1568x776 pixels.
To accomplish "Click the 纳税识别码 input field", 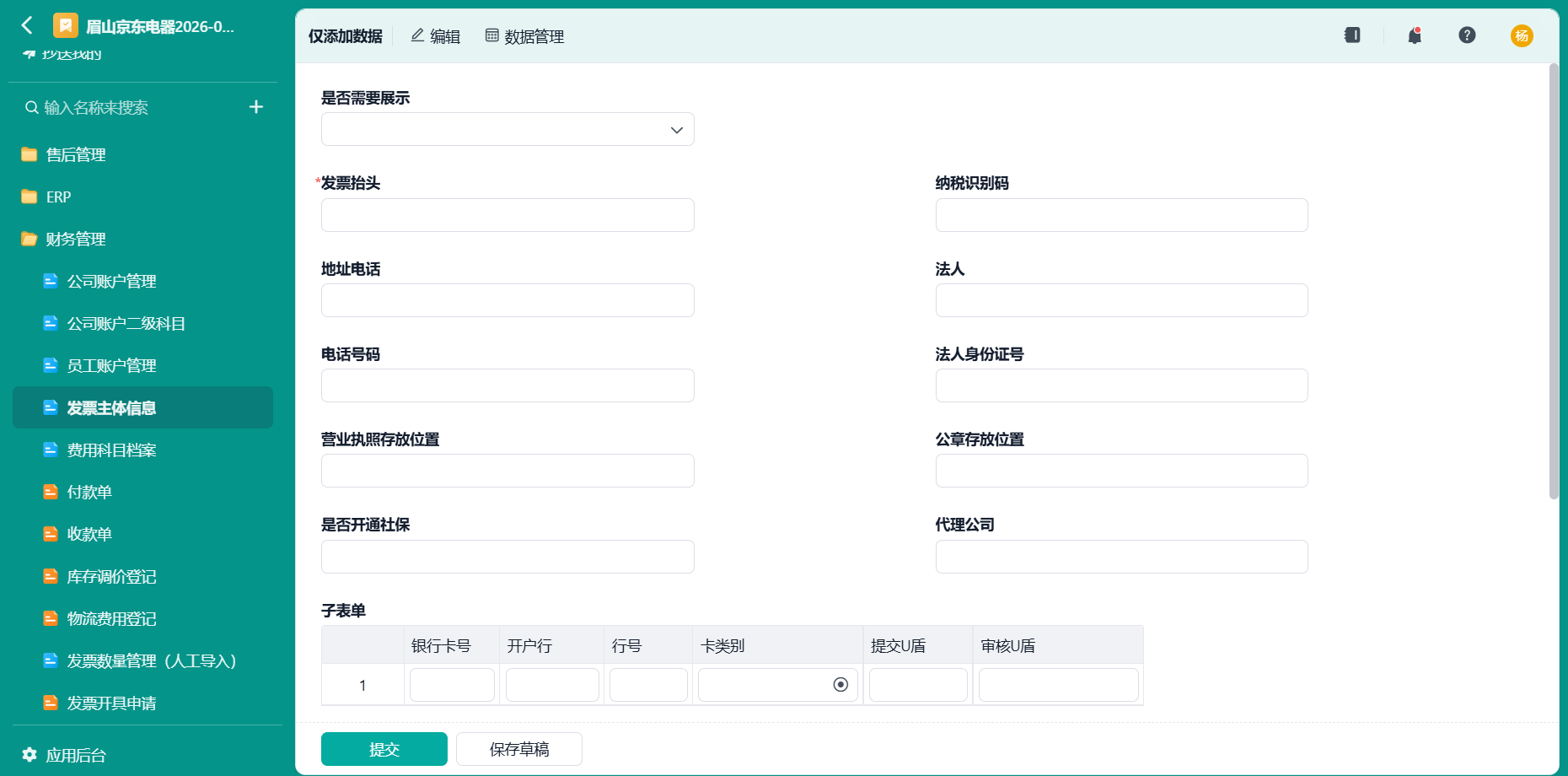I will point(1122,215).
